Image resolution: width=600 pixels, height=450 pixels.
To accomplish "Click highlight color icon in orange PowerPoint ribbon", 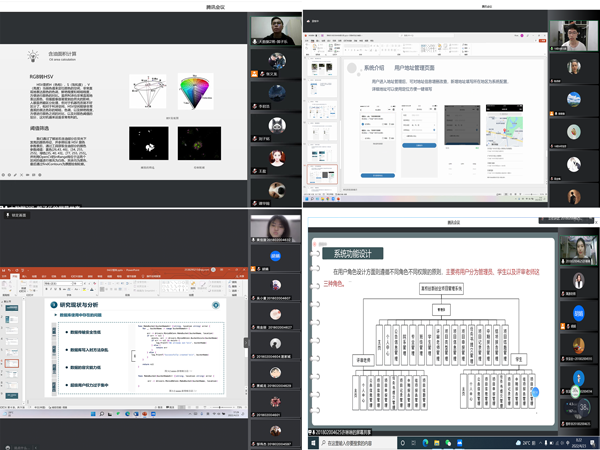I will tap(85, 289).
